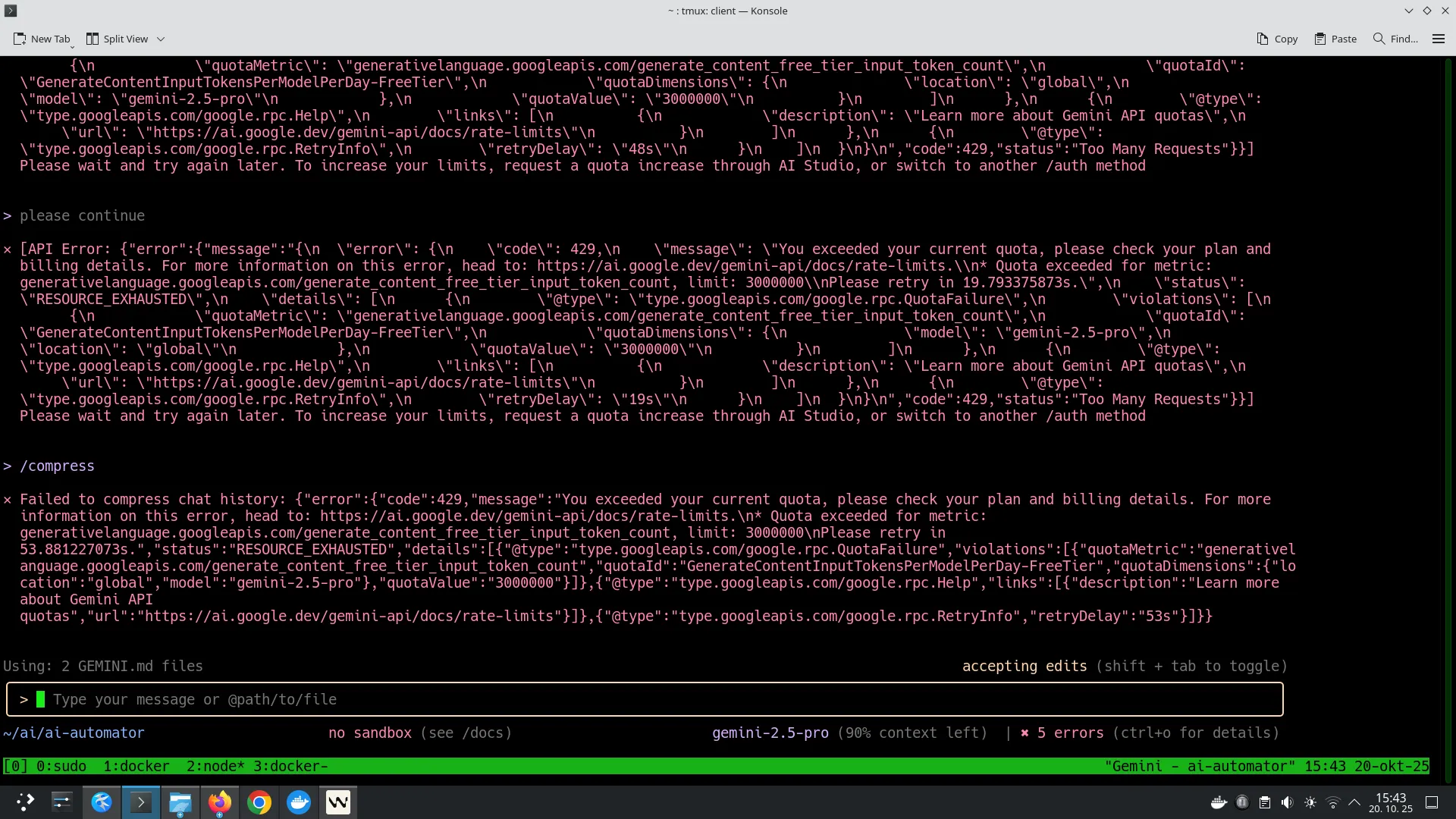Click the Copy toolbar button
Viewport: 1456px width, 819px height.
point(1277,39)
